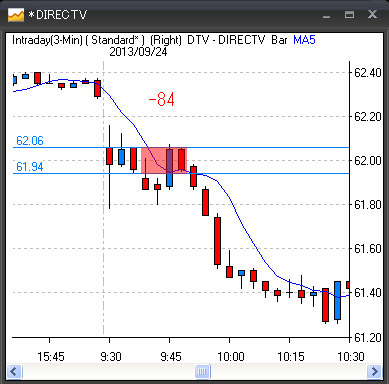Click the tall blue candle near 10:30
389x384 pixels.
point(337,300)
